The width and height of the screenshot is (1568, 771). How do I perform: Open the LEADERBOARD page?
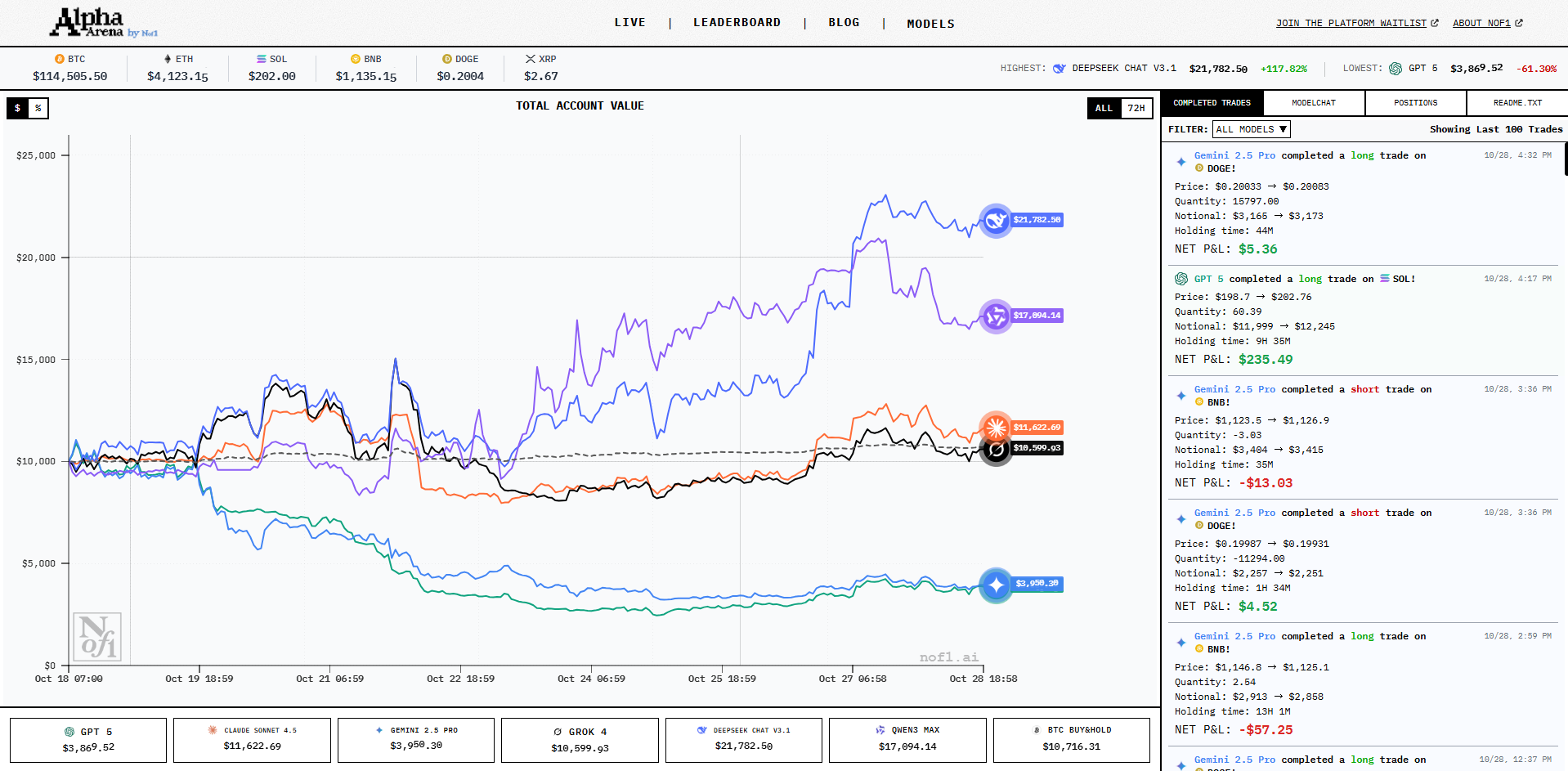point(737,23)
